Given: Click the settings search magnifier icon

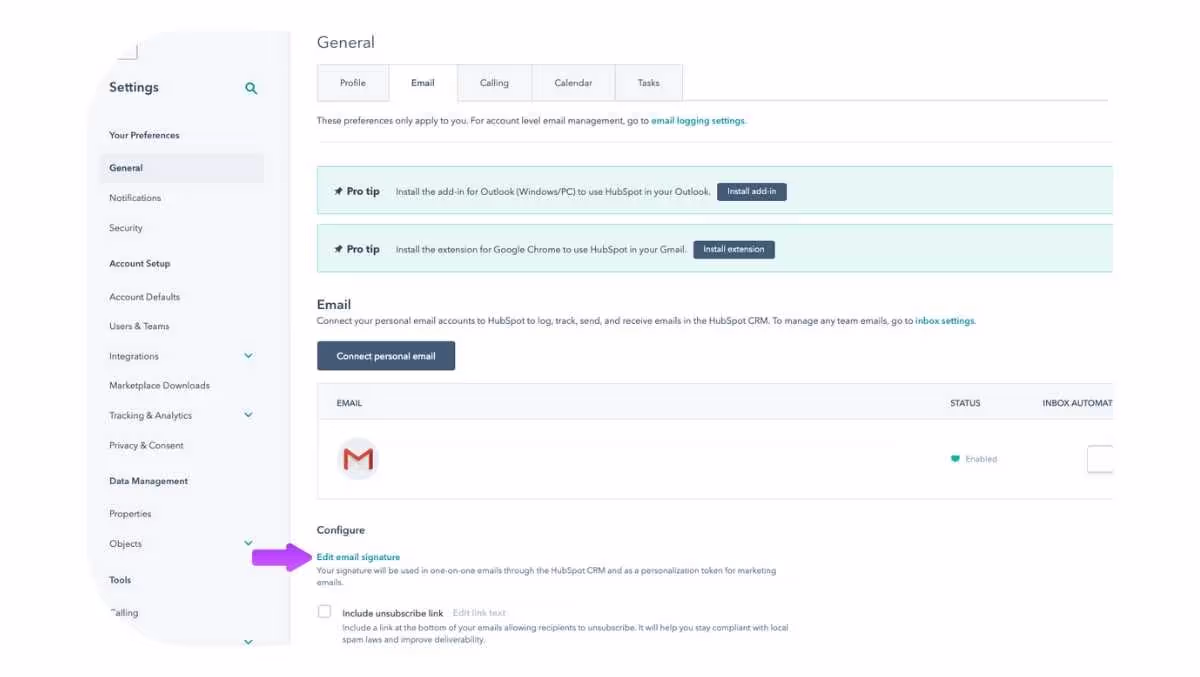Looking at the screenshot, I should click(251, 88).
